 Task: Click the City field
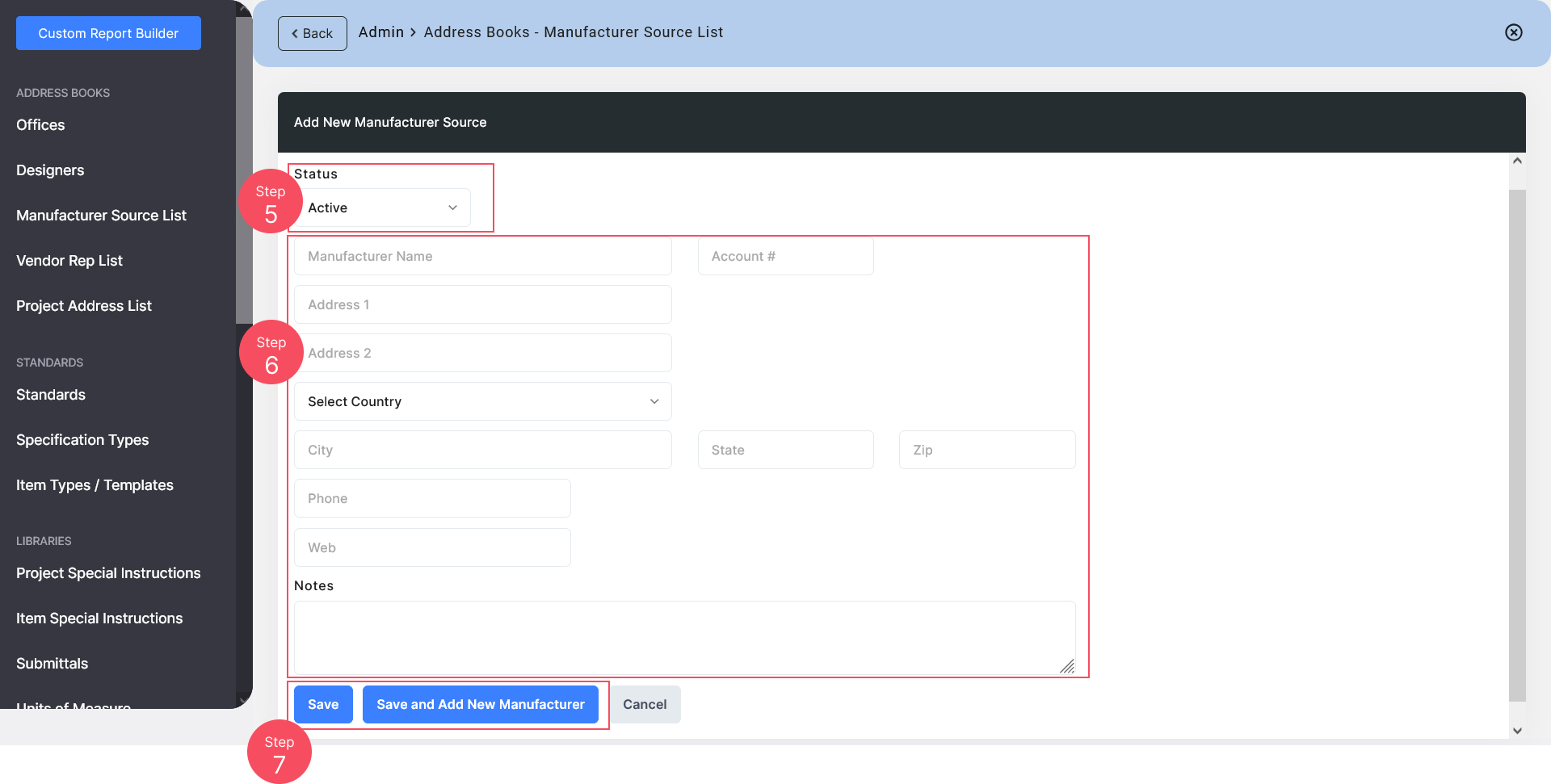483,450
